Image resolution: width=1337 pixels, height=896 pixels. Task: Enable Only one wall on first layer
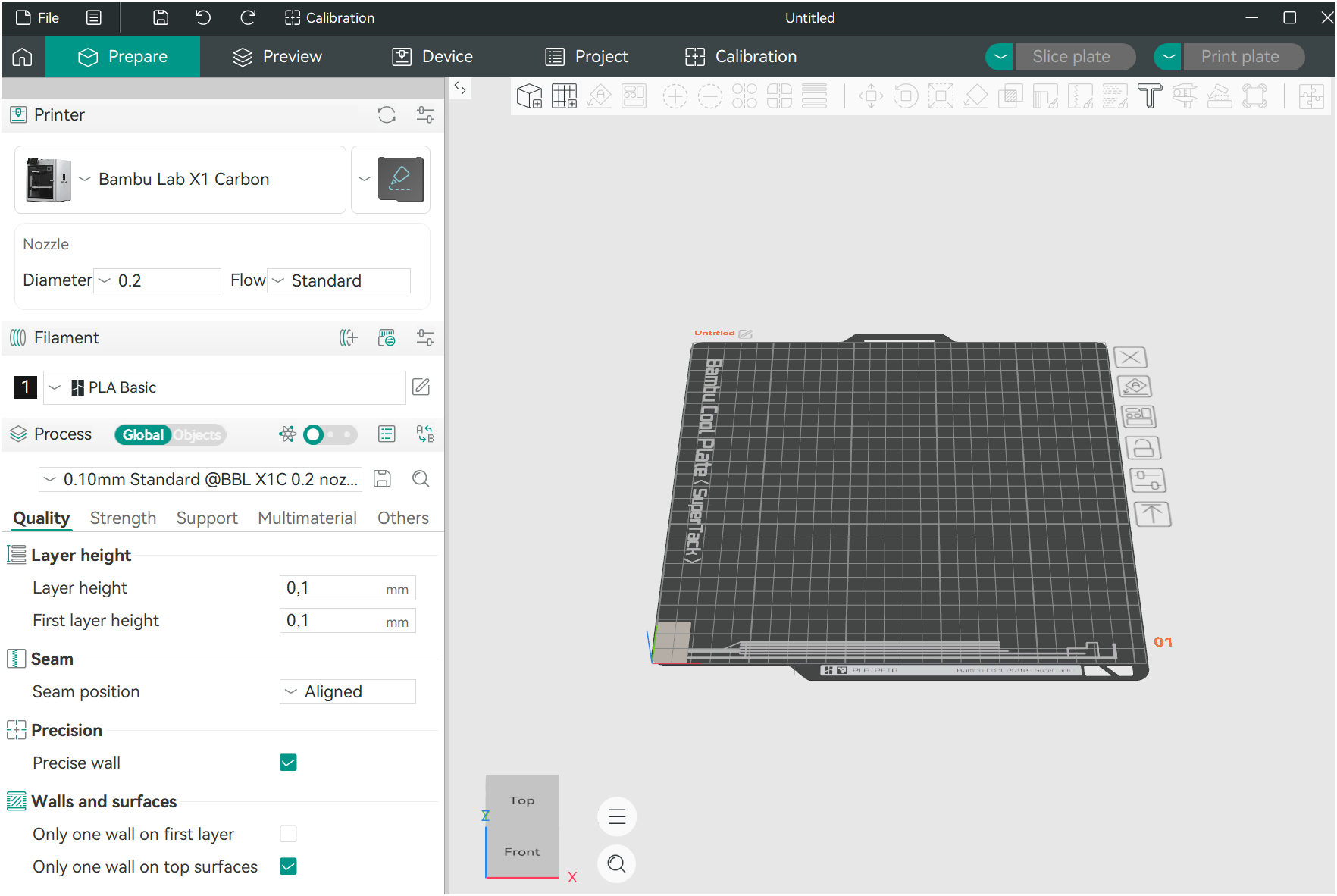click(288, 834)
